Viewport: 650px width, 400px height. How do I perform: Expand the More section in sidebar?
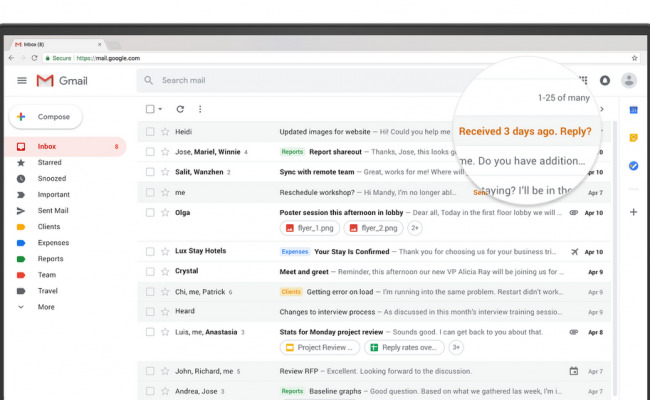[x=46, y=307]
